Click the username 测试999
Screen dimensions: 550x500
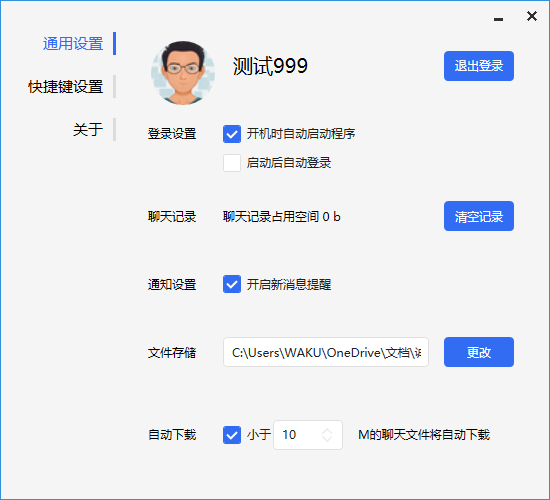(x=270, y=66)
